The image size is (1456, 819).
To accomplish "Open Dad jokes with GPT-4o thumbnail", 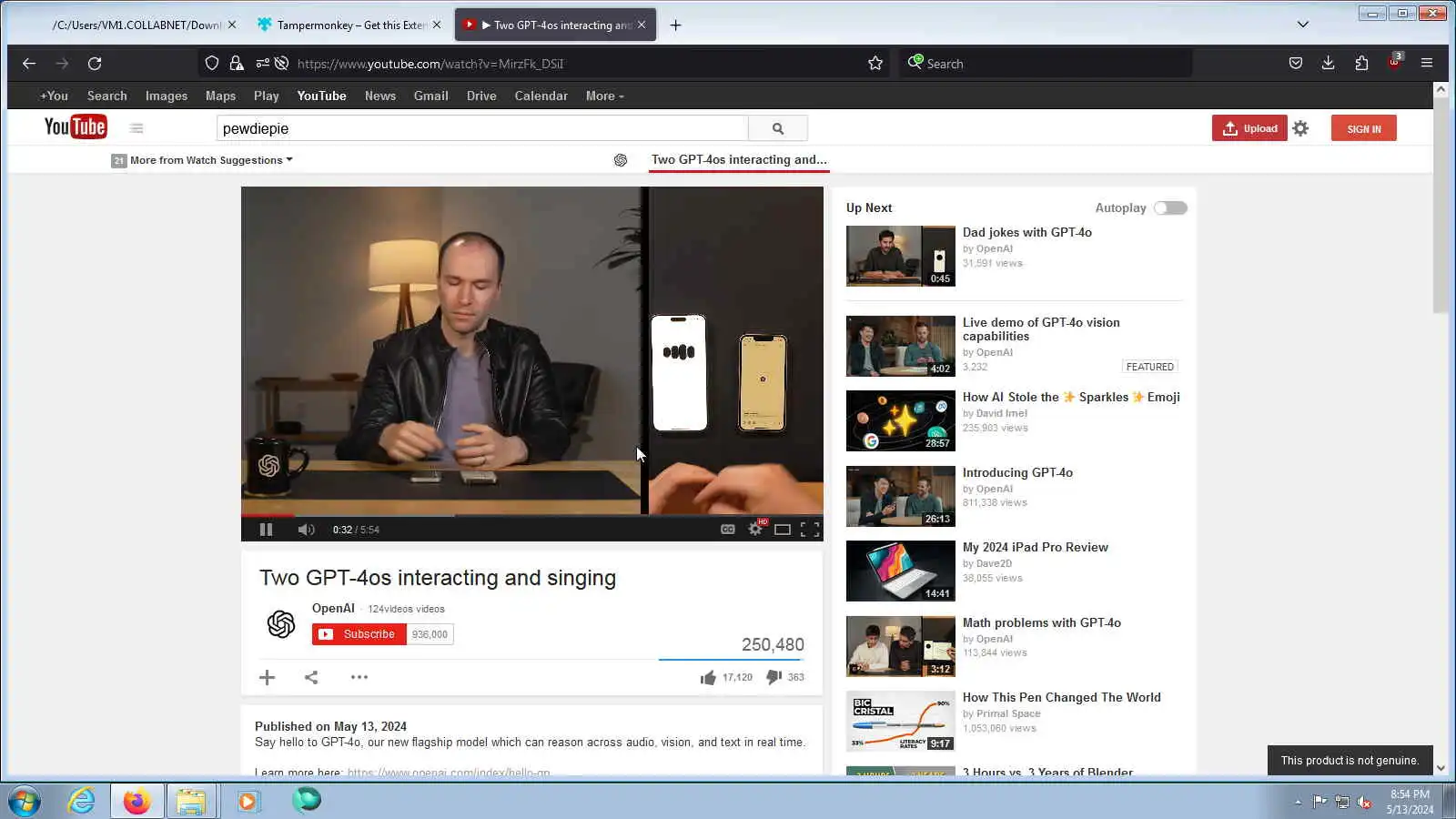I will [x=900, y=256].
